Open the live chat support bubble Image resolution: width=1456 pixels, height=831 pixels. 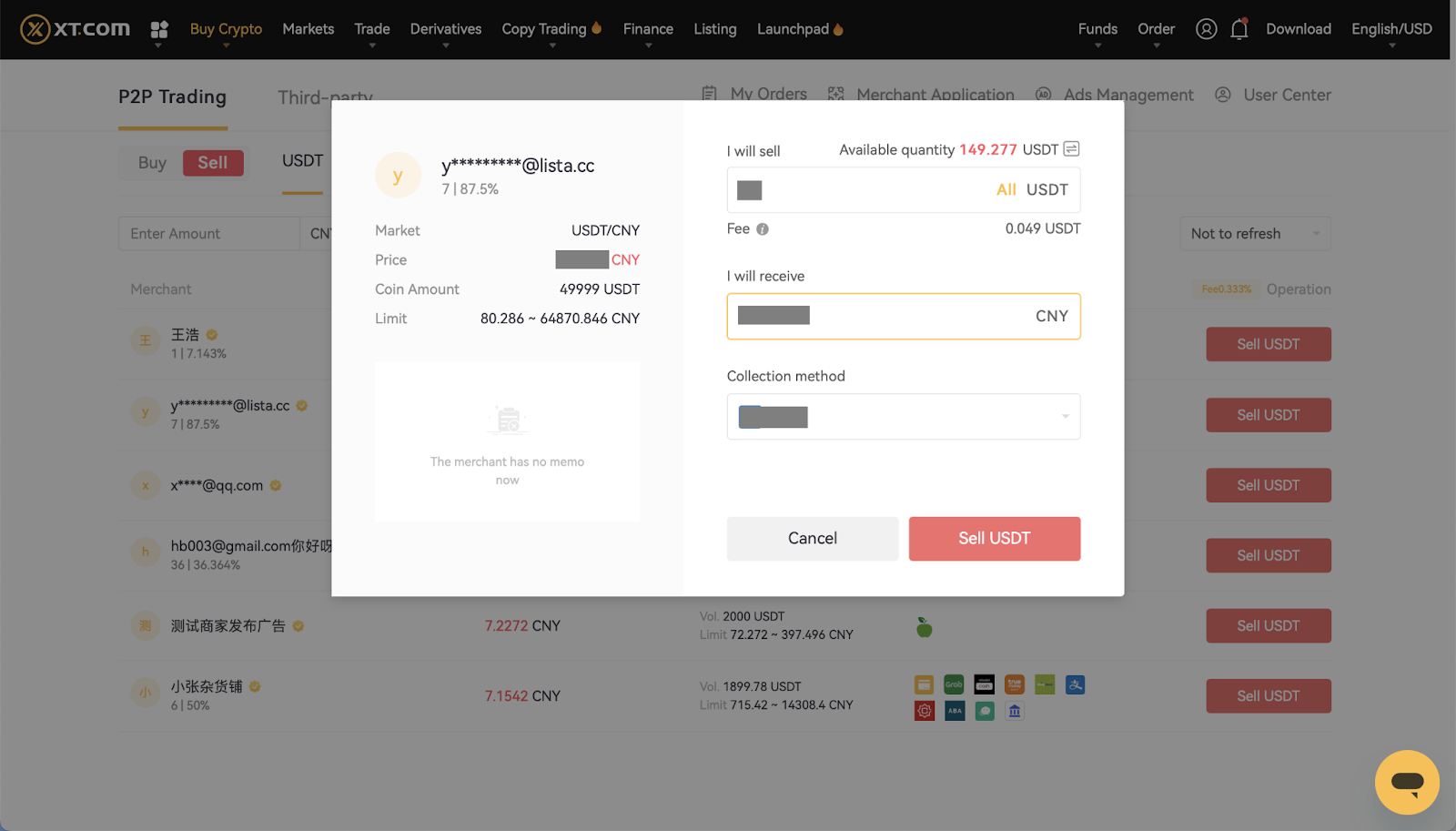1406,782
